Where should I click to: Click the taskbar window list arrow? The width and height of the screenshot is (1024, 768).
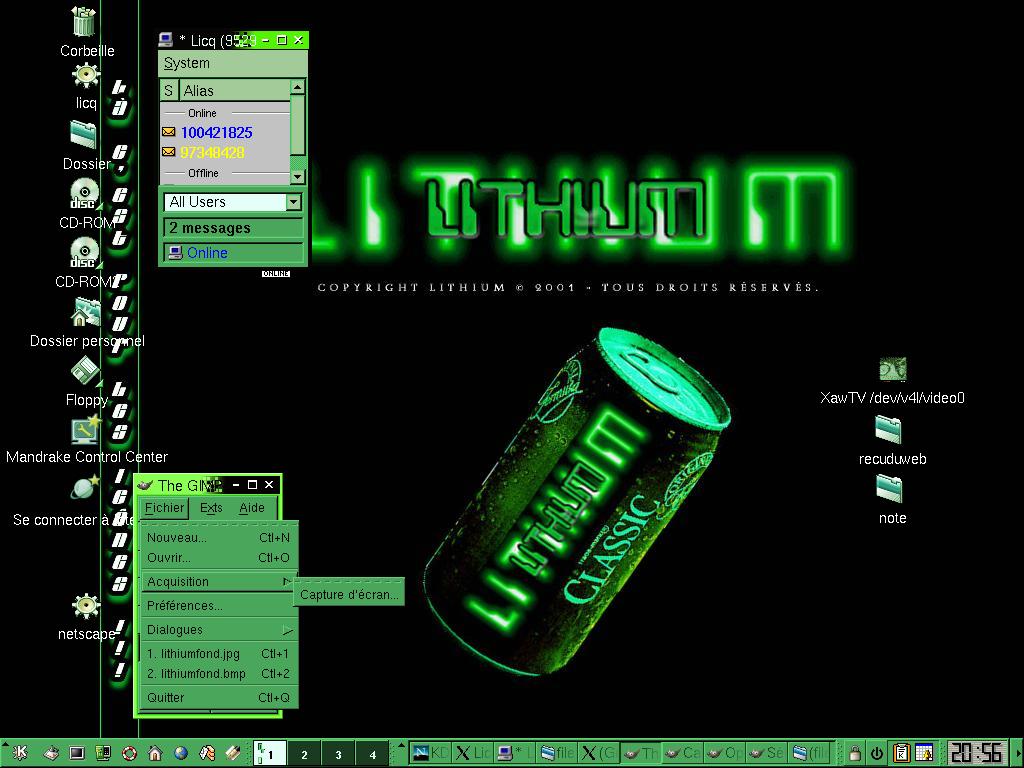pos(401,746)
